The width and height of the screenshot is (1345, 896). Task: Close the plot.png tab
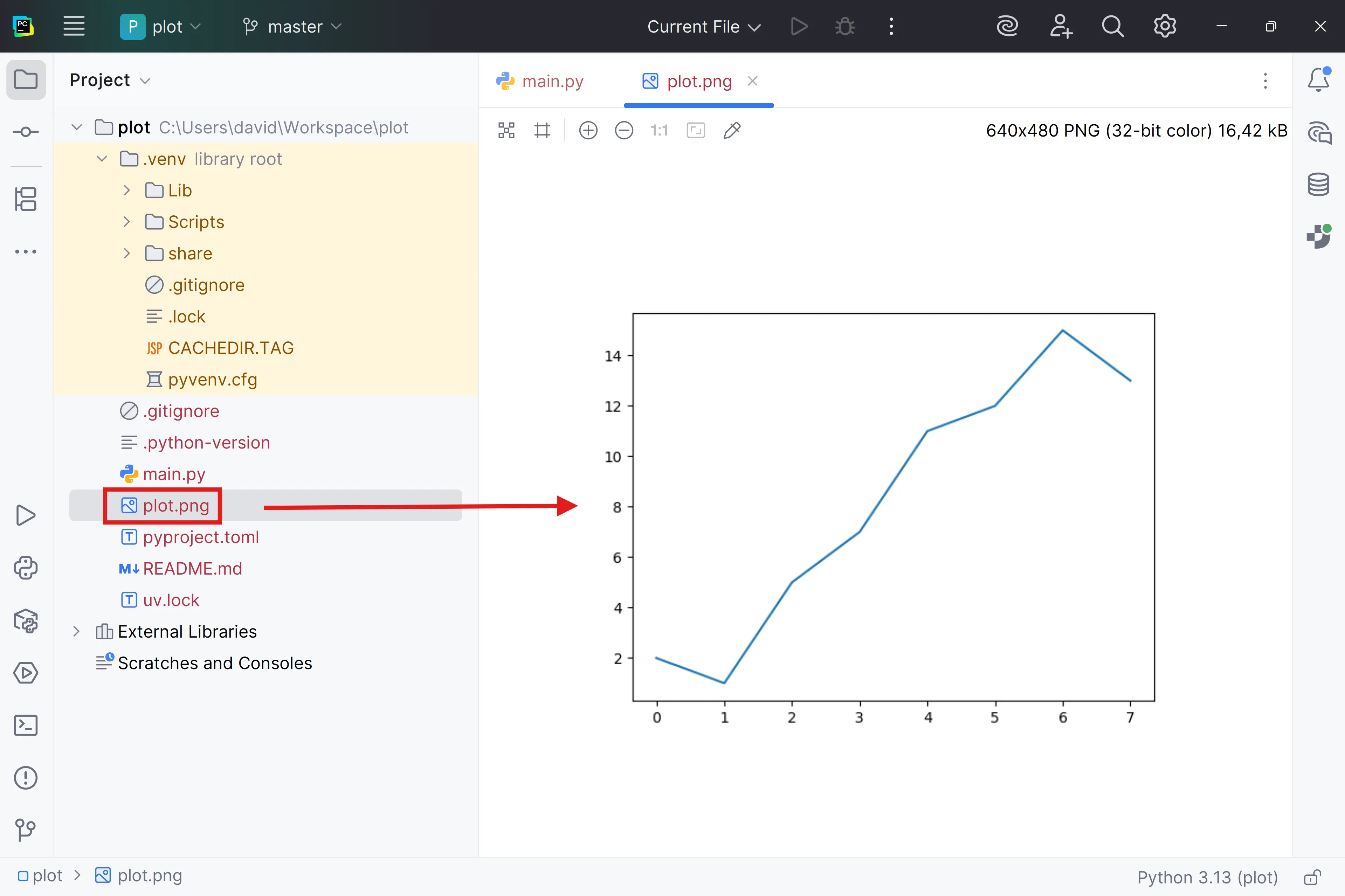pos(753,81)
